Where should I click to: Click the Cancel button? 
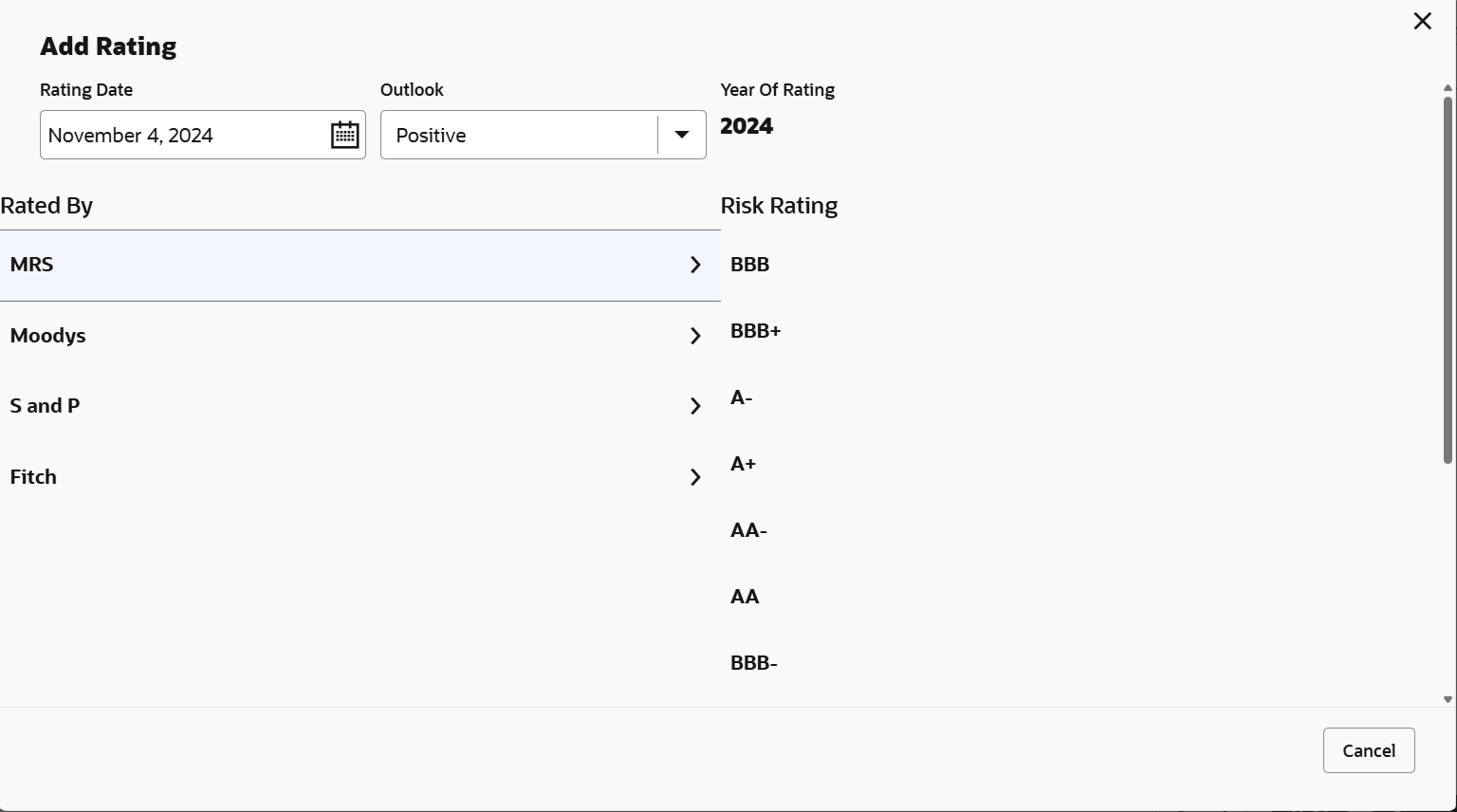1369,749
